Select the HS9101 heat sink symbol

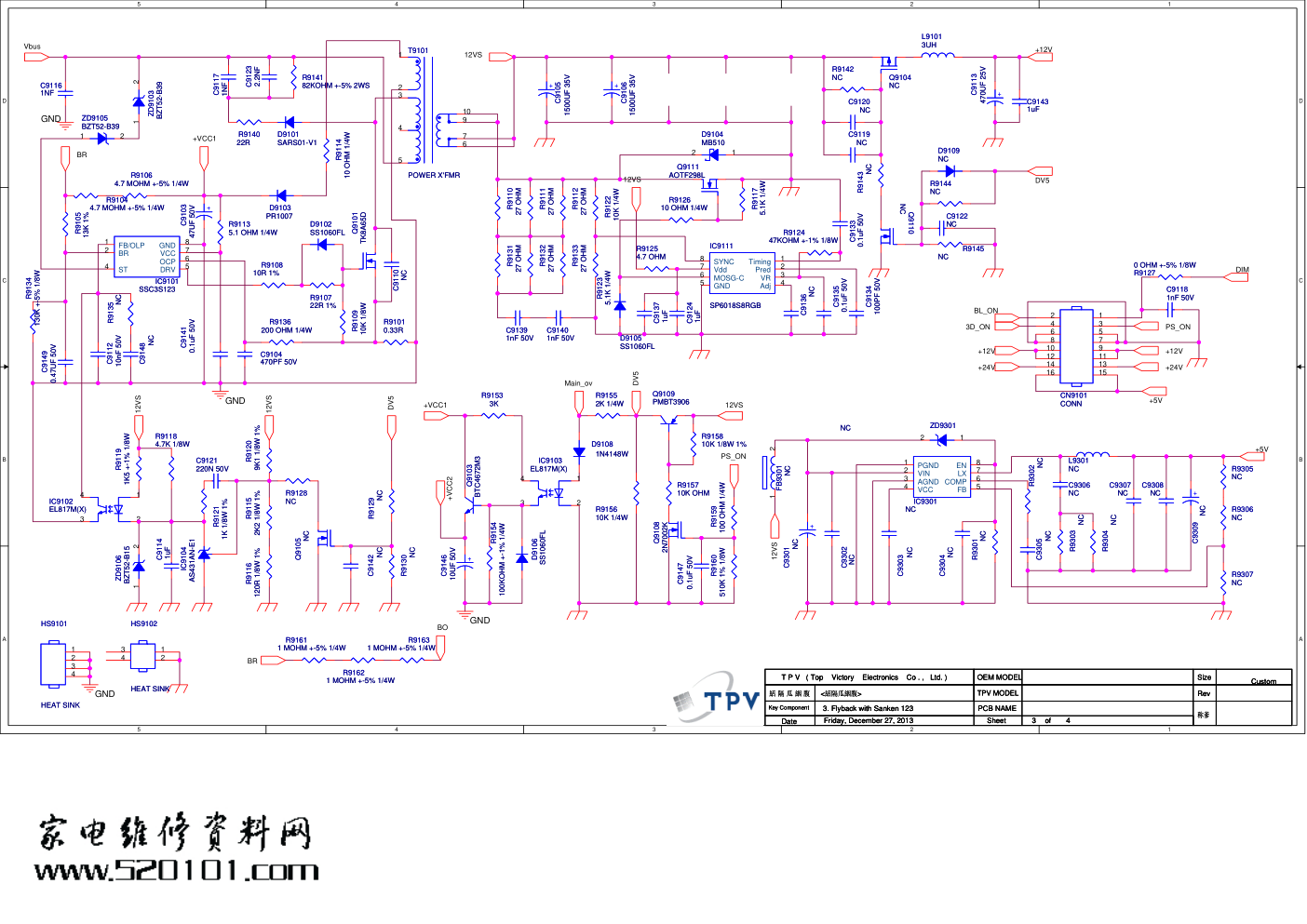[x=53, y=663]
